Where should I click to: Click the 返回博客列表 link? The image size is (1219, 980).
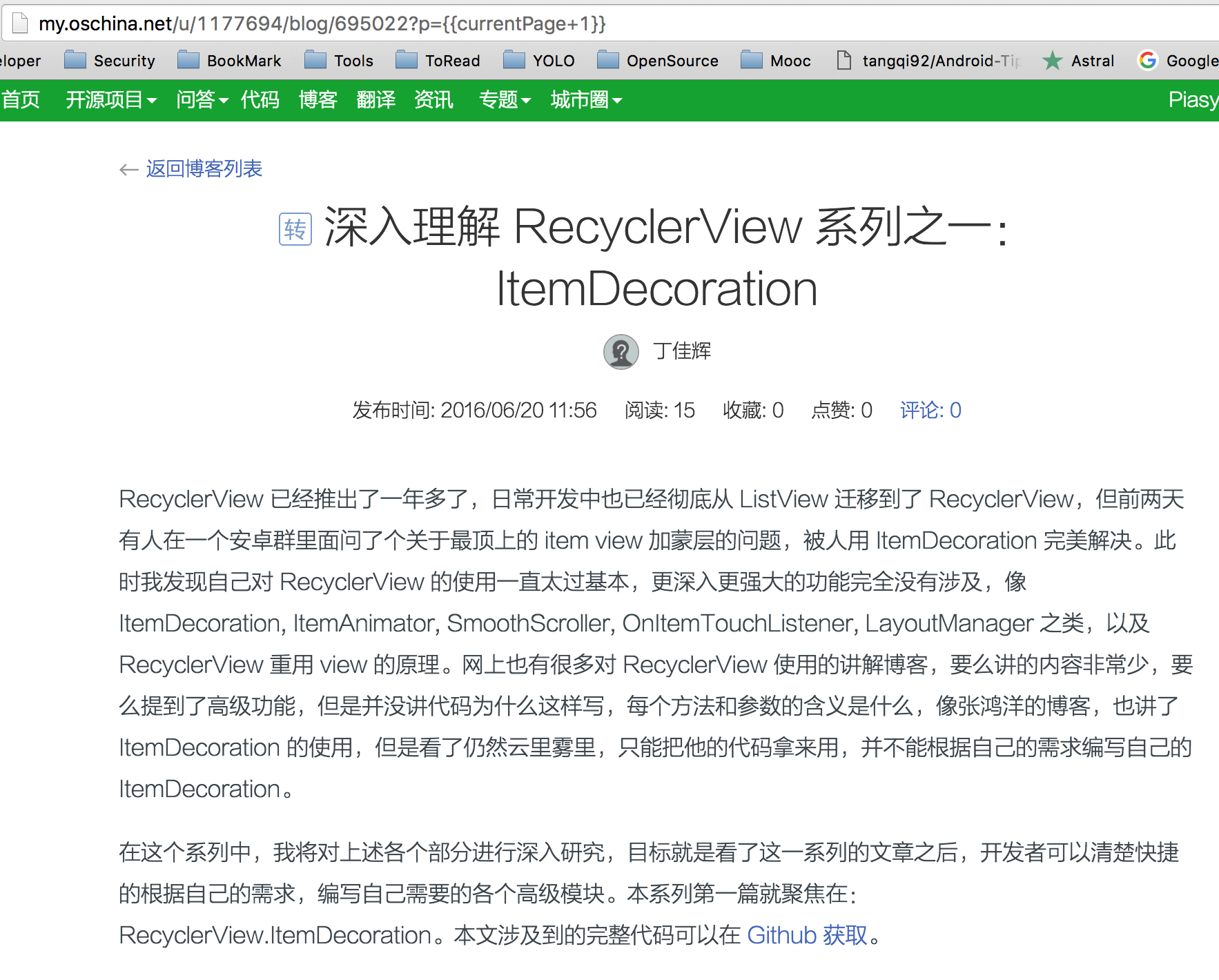point(204,169)
